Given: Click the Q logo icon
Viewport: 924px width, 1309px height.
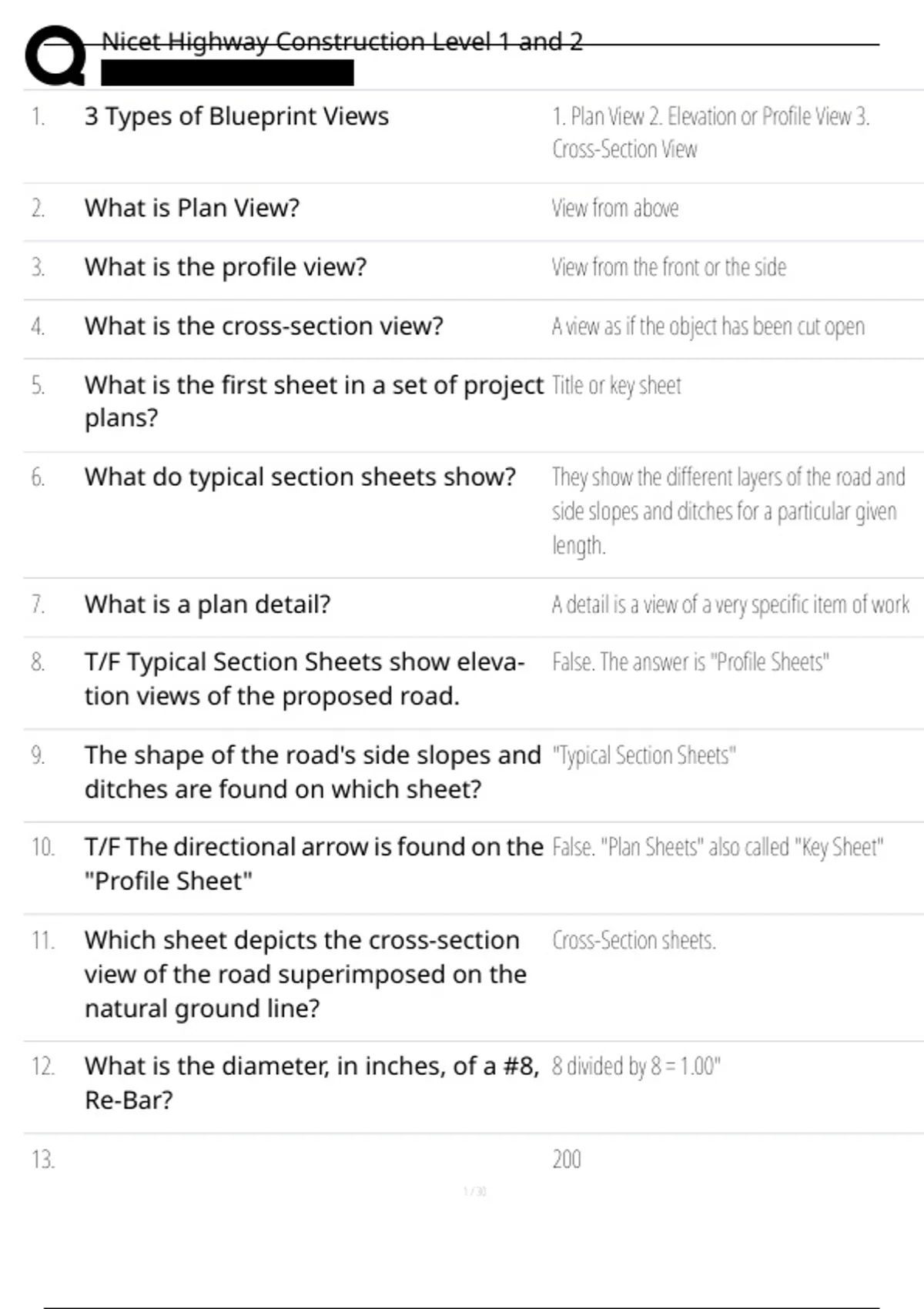Looking at the screenshot, I should click(x=55, y=55).
